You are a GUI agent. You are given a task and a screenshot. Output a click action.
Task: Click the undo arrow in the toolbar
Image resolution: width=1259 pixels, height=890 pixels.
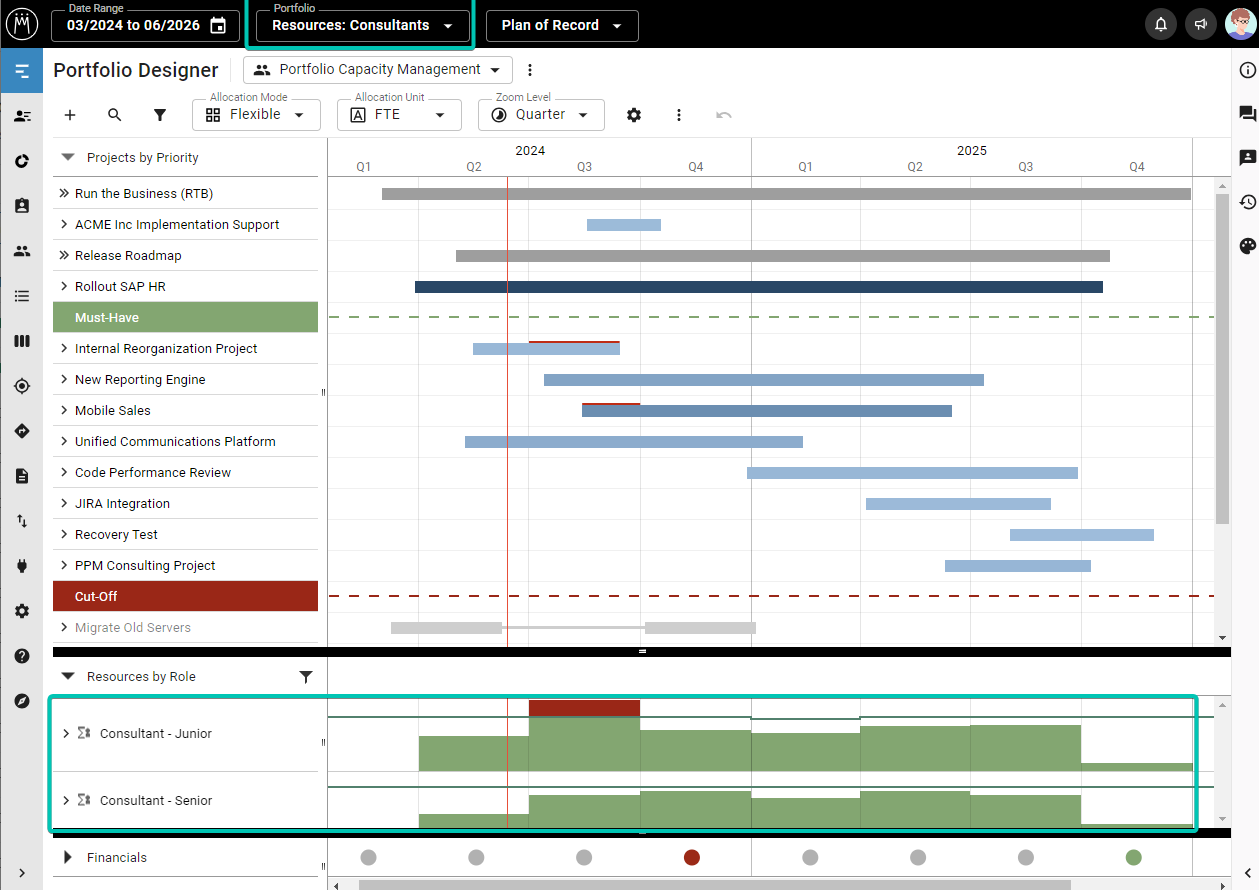click(x=724, y=115)
